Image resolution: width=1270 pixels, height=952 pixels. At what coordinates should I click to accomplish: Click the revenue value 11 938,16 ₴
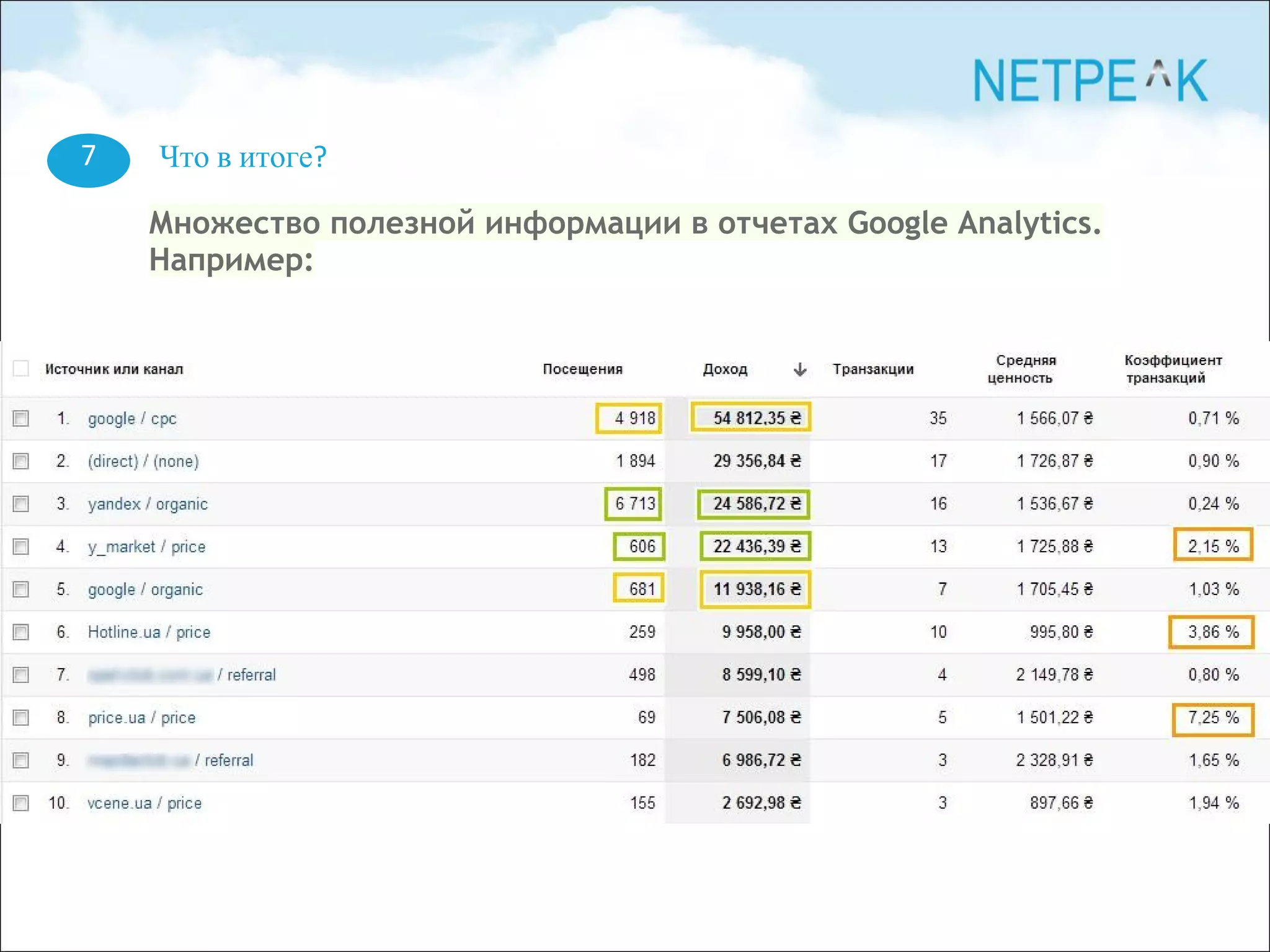point(757,589)
